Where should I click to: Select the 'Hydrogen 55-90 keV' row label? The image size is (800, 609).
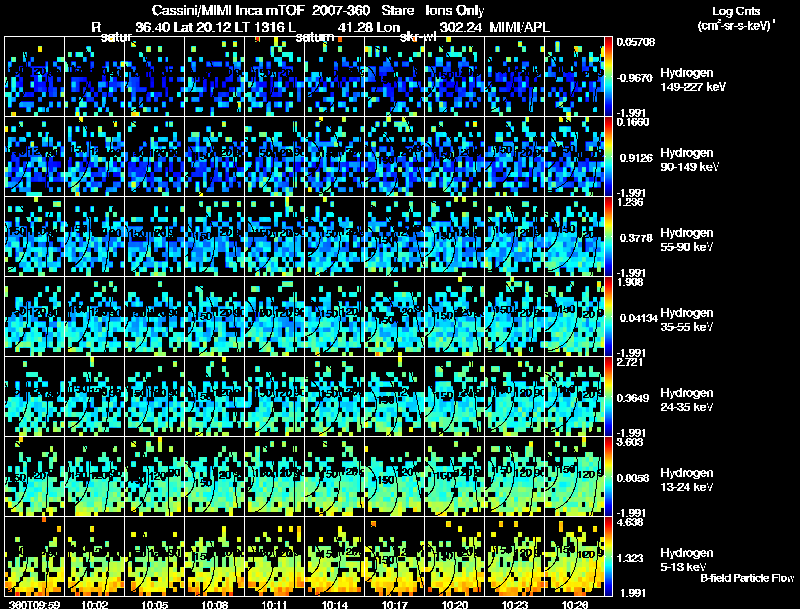[x=687, y=240]
